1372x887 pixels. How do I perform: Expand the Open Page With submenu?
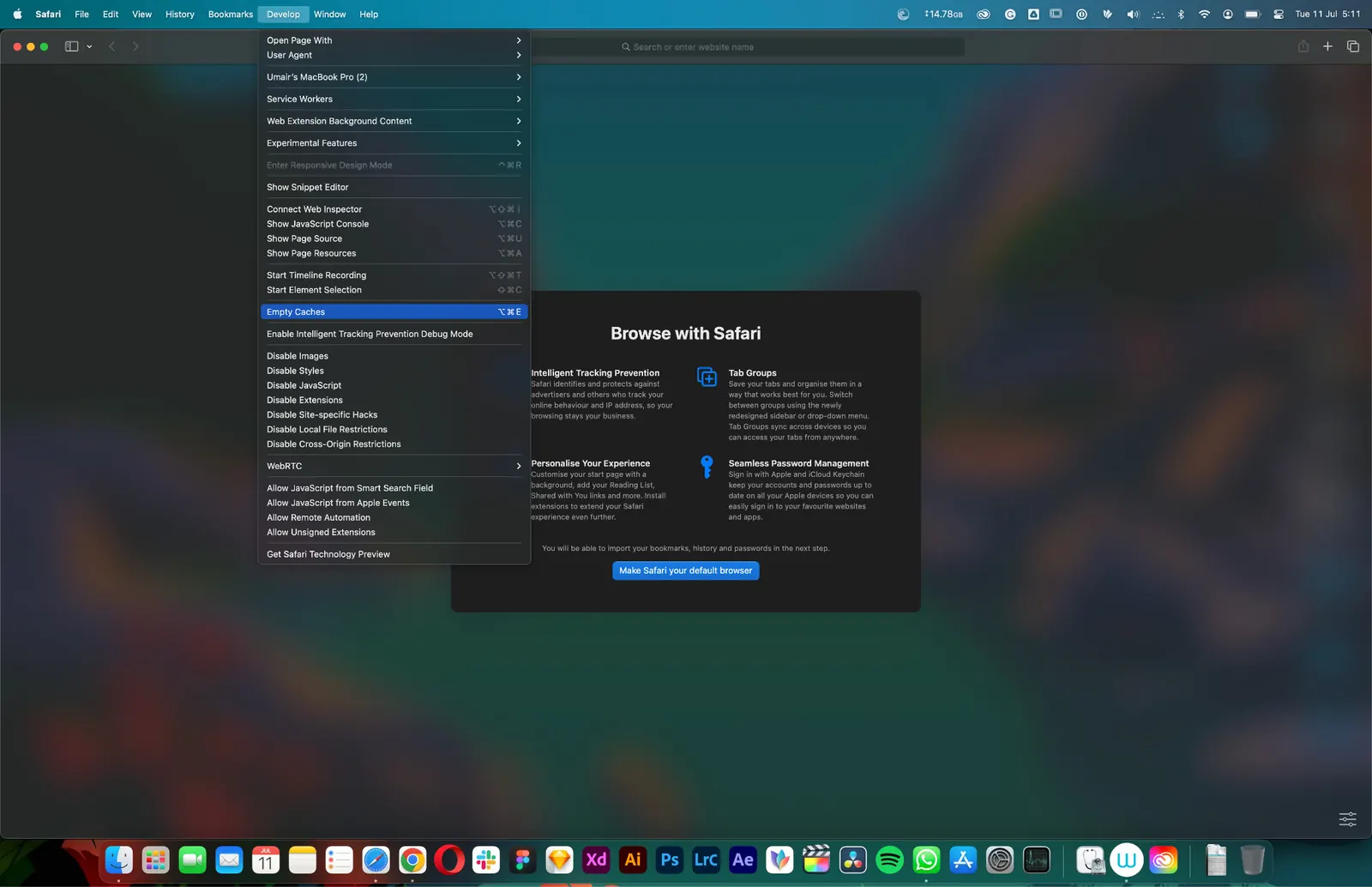pyautogui.click(x=394, y=40)
